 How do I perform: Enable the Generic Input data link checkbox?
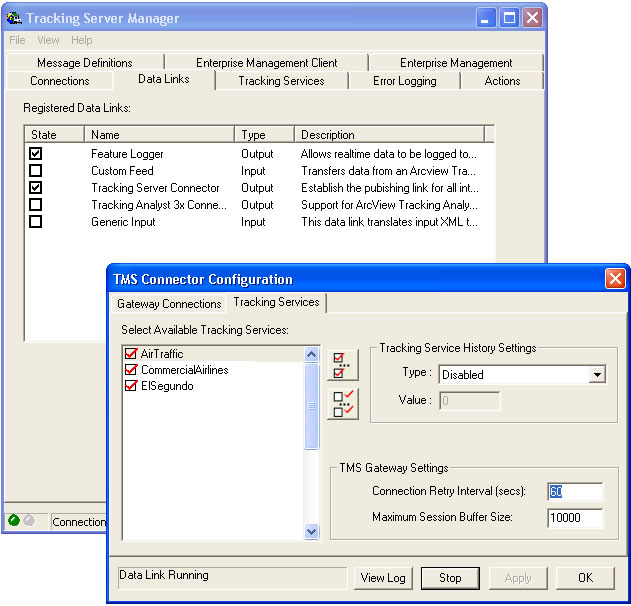pyautogui.click(x=35, y=222)
